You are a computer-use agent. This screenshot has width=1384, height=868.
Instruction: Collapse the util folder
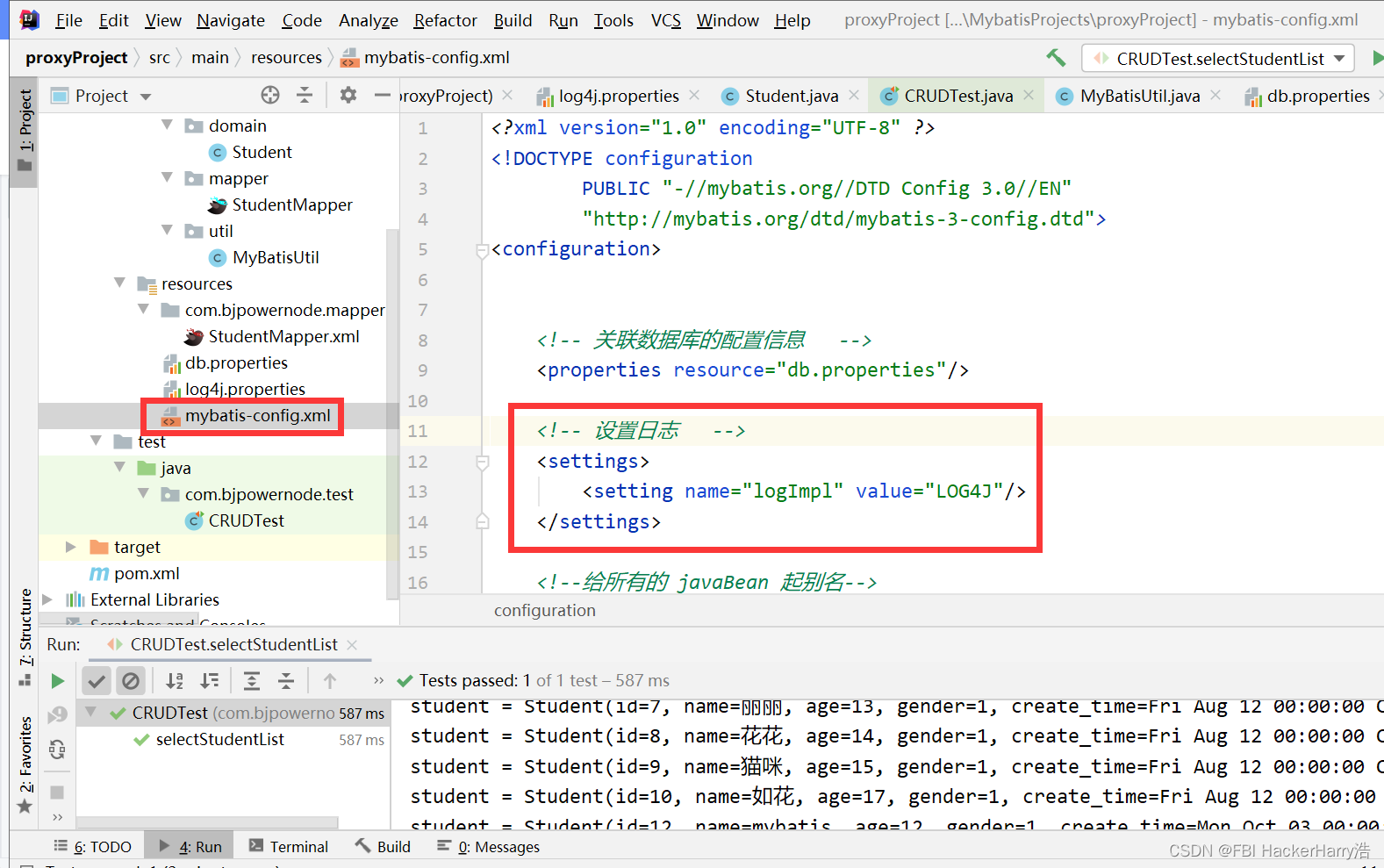[167, 231]
